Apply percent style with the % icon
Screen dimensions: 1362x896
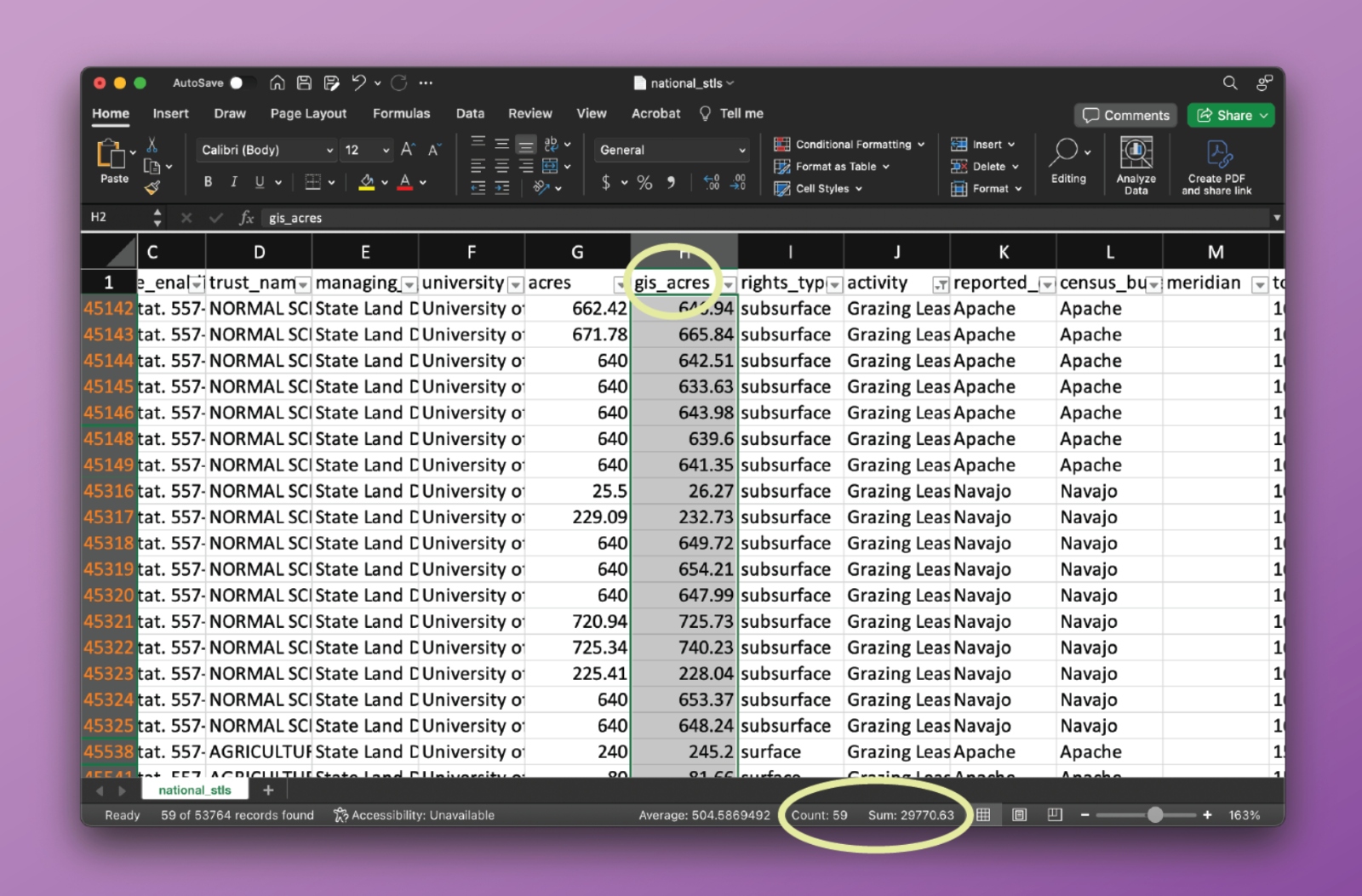644,182
